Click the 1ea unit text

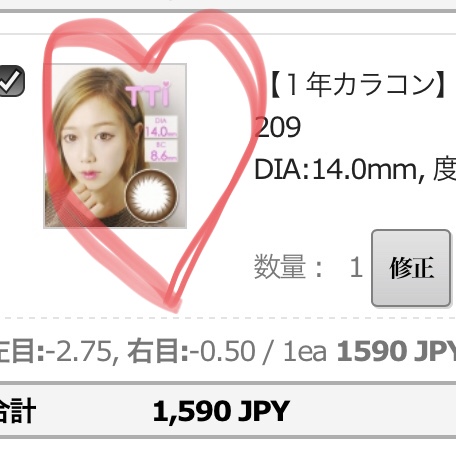(x=305, y=352)
